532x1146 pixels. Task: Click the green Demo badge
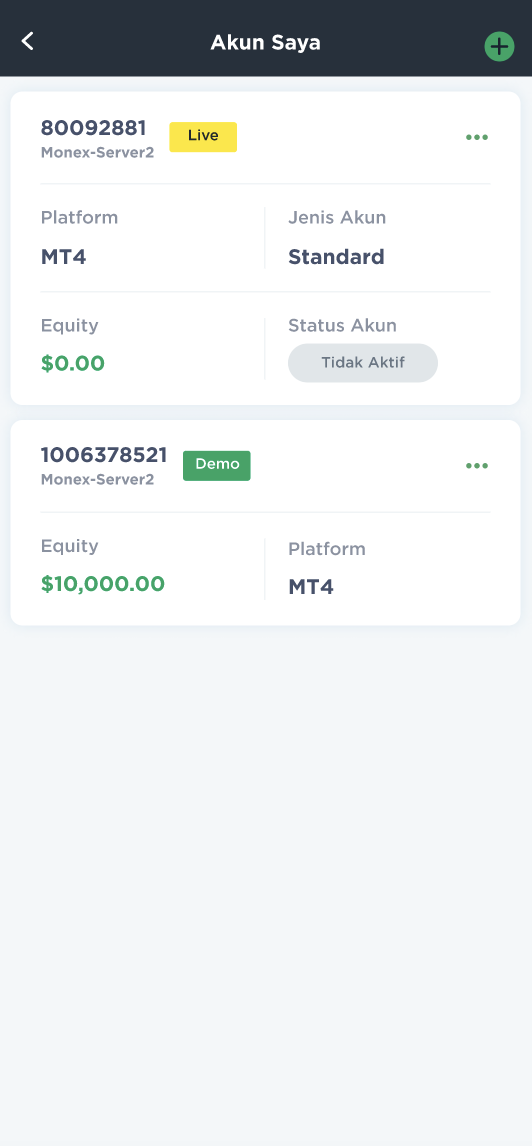[216, 466]
